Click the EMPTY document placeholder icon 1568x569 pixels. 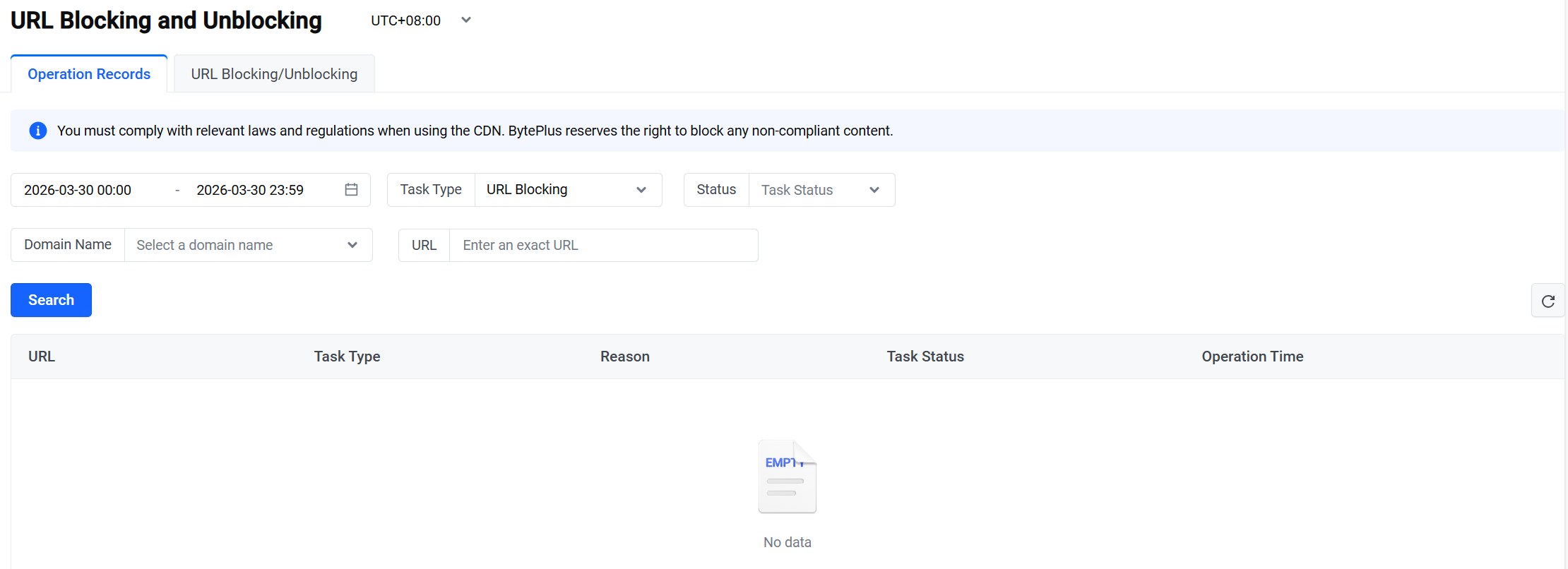(787, 477)
